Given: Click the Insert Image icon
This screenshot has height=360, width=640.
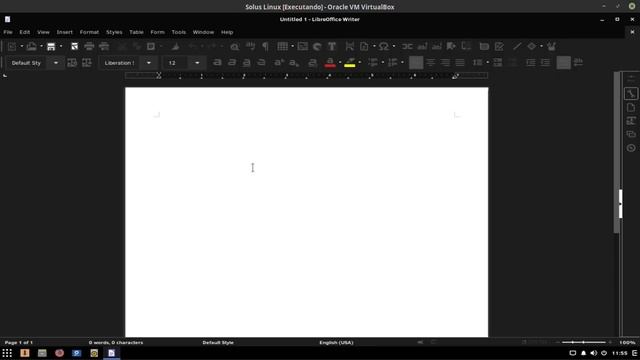Looking at the screenshot, I should 302,47.
